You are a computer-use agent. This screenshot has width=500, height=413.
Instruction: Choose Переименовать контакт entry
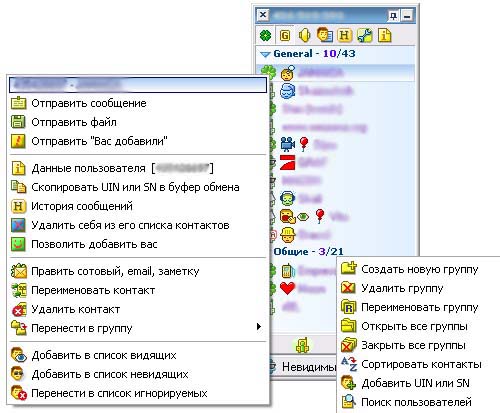coord(138,290)
